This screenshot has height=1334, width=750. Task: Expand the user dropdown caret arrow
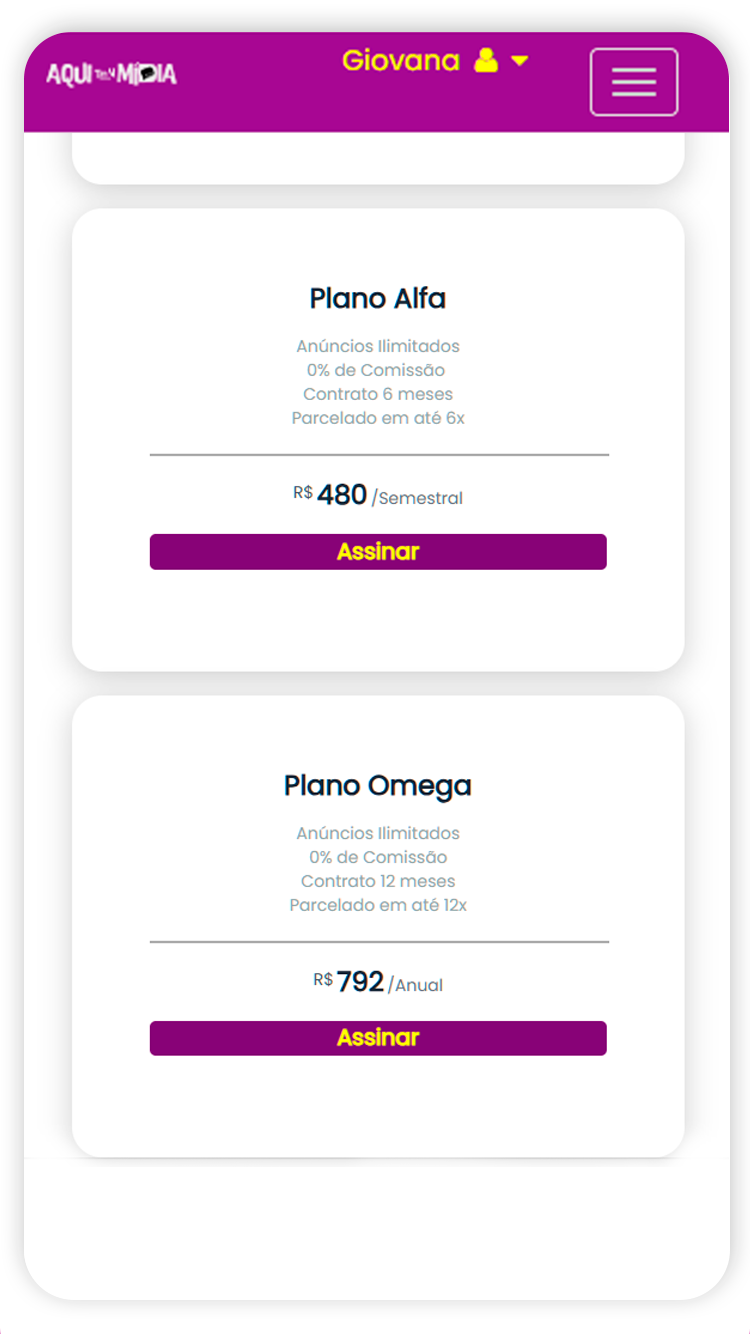519,61
